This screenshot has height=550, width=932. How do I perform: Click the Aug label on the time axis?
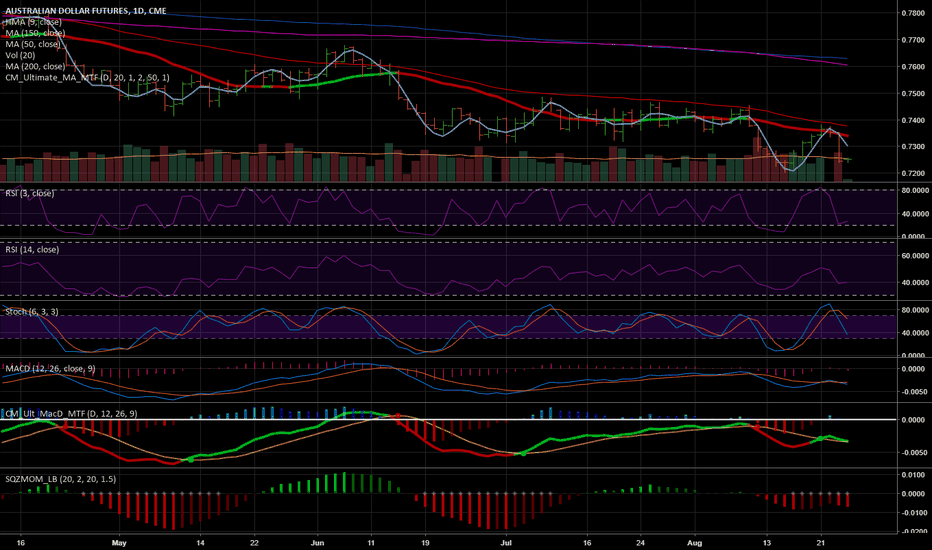pyautogui.click(x=694, y=542)
